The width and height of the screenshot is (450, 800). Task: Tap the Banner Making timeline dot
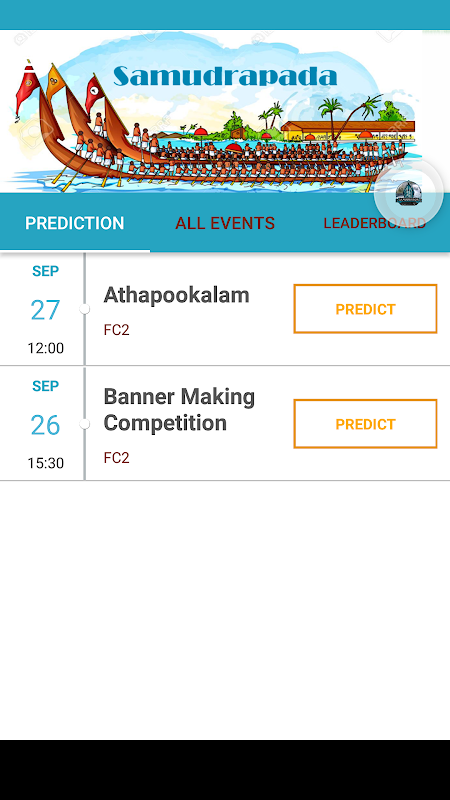(x=85, y=424)
